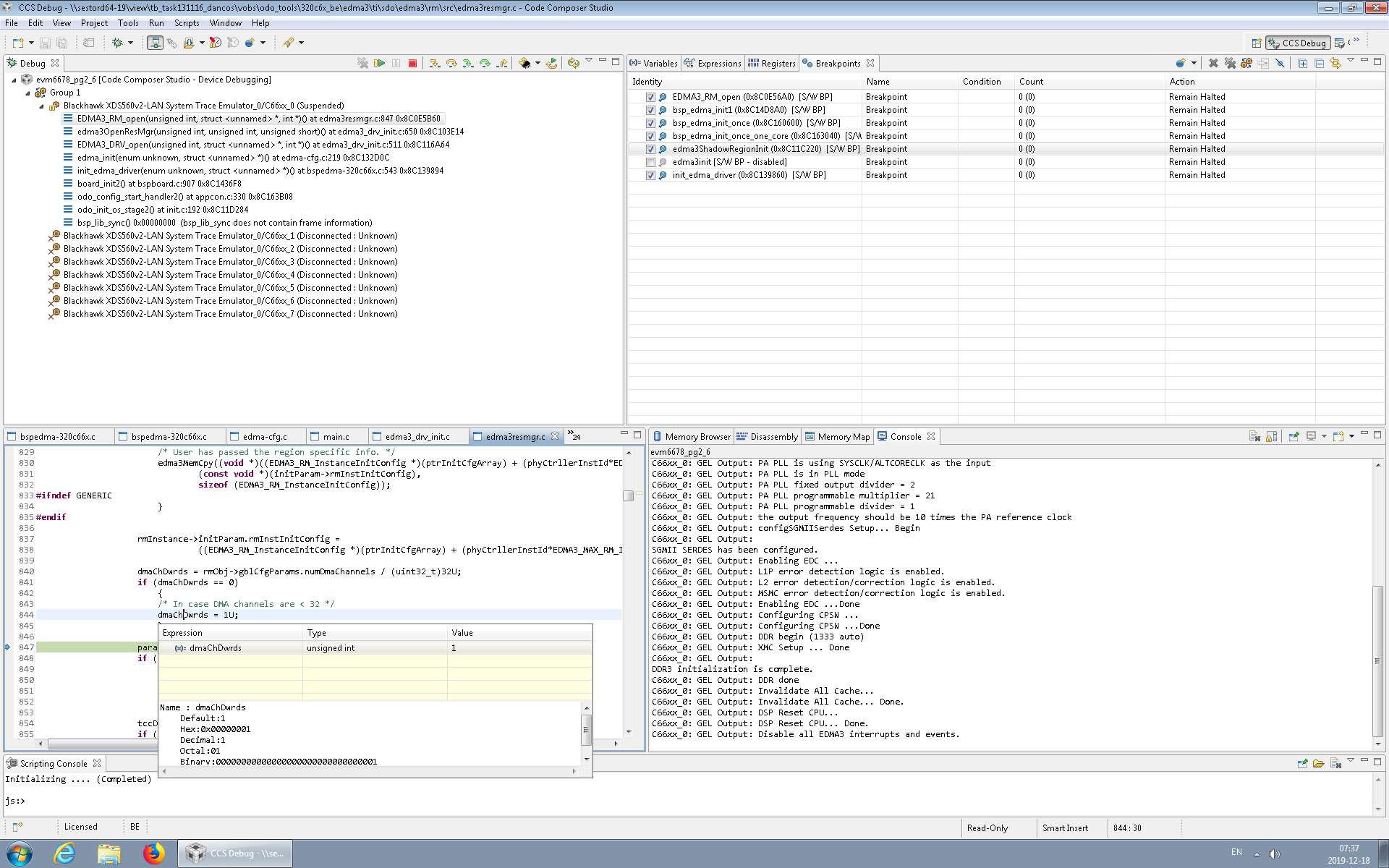Toggle the init_edma_driver breakpoint checkbox
Image resolution: width=1389 pixels, height=868 pixels.
(650, 175)
